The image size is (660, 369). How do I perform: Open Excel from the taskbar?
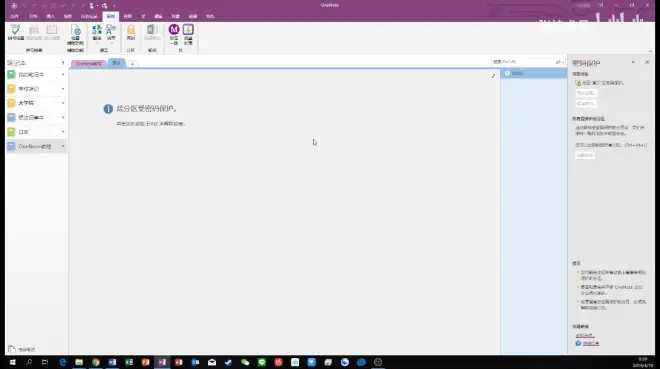coord(129,362)
